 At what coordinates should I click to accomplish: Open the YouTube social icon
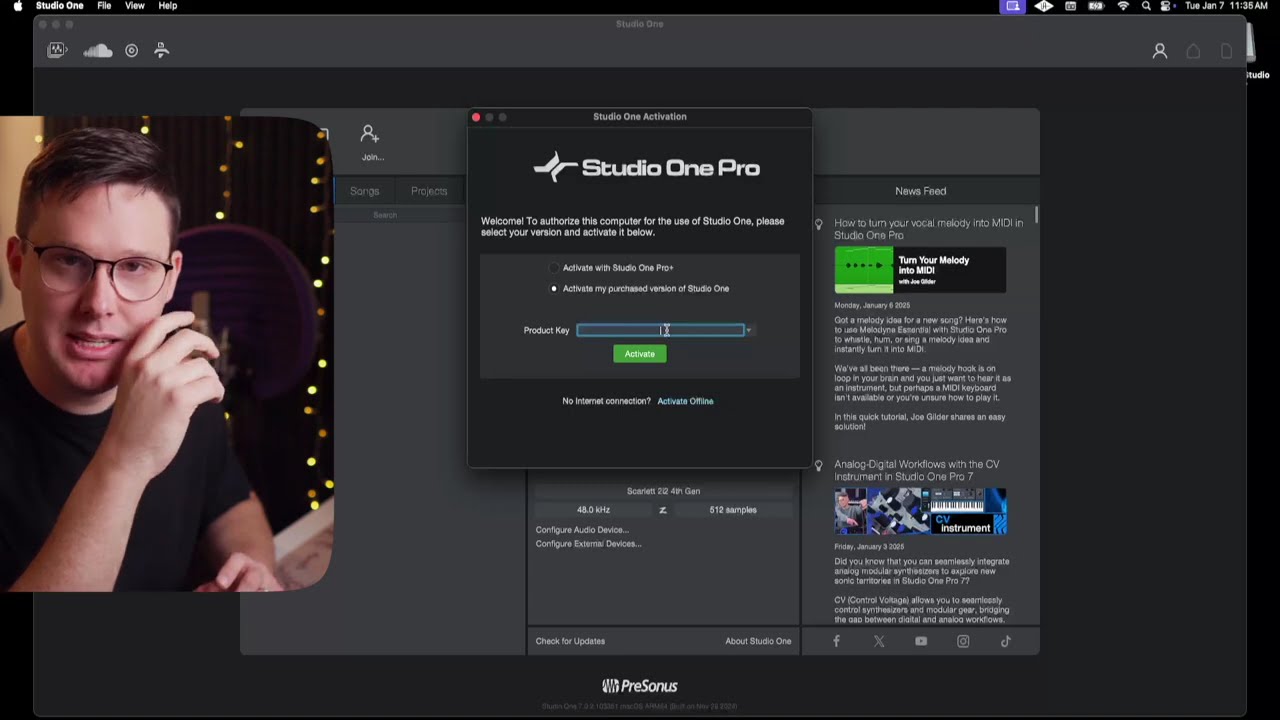921,641
